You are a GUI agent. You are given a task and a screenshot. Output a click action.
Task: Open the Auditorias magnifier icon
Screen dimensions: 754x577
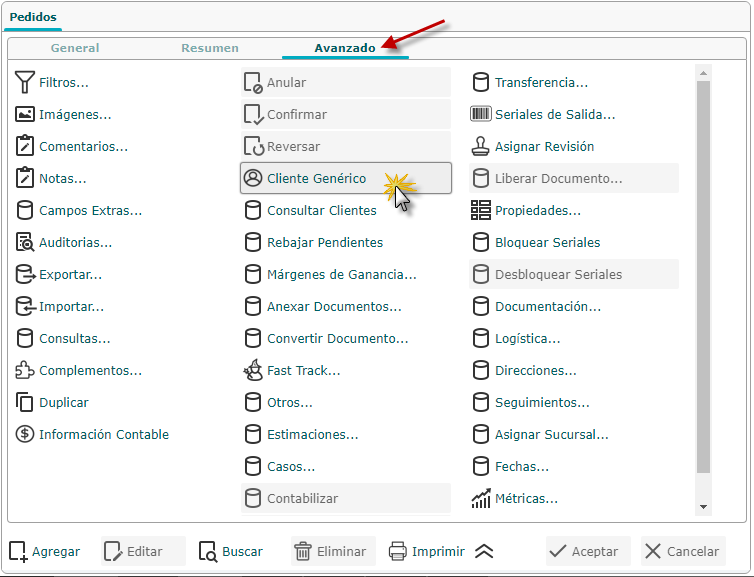[25, 242]
